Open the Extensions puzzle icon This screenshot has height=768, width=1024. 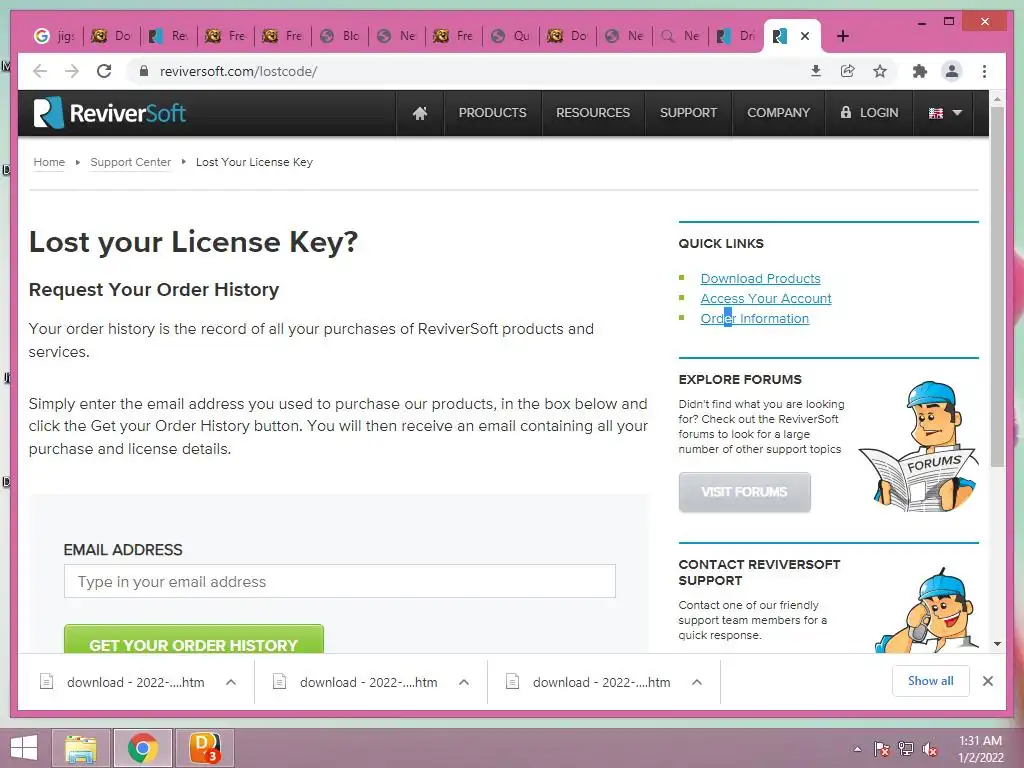[920, 71]
